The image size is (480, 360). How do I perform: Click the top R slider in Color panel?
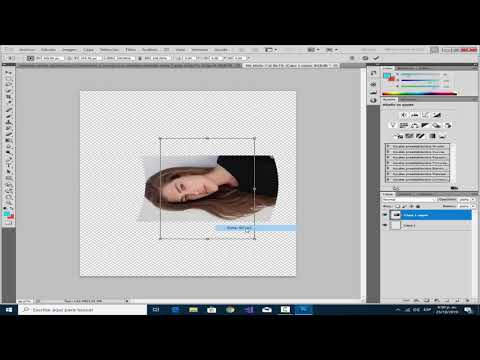click(x=422, y=75)
